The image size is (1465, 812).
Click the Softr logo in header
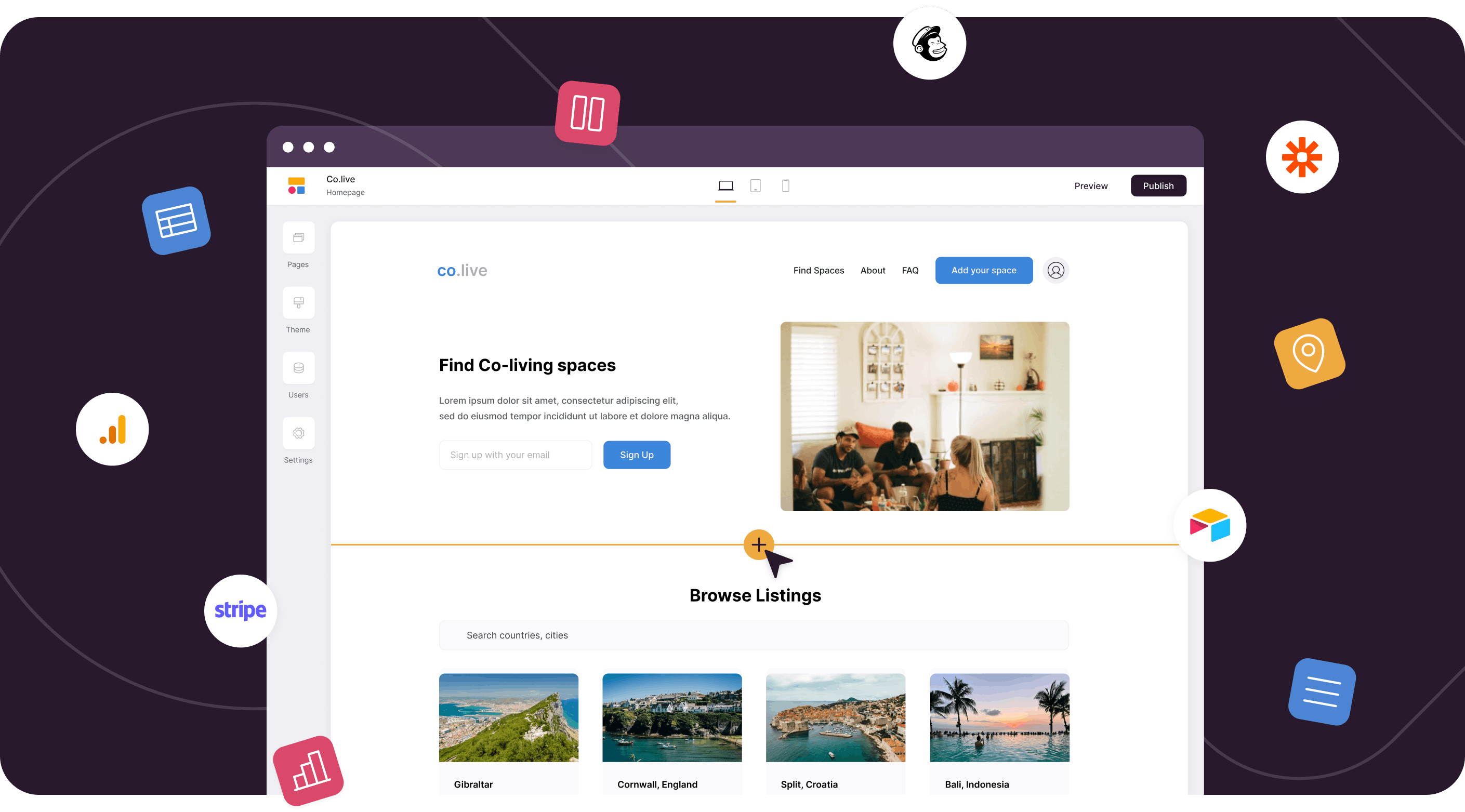pyautogui.click(x=296, y=186)
